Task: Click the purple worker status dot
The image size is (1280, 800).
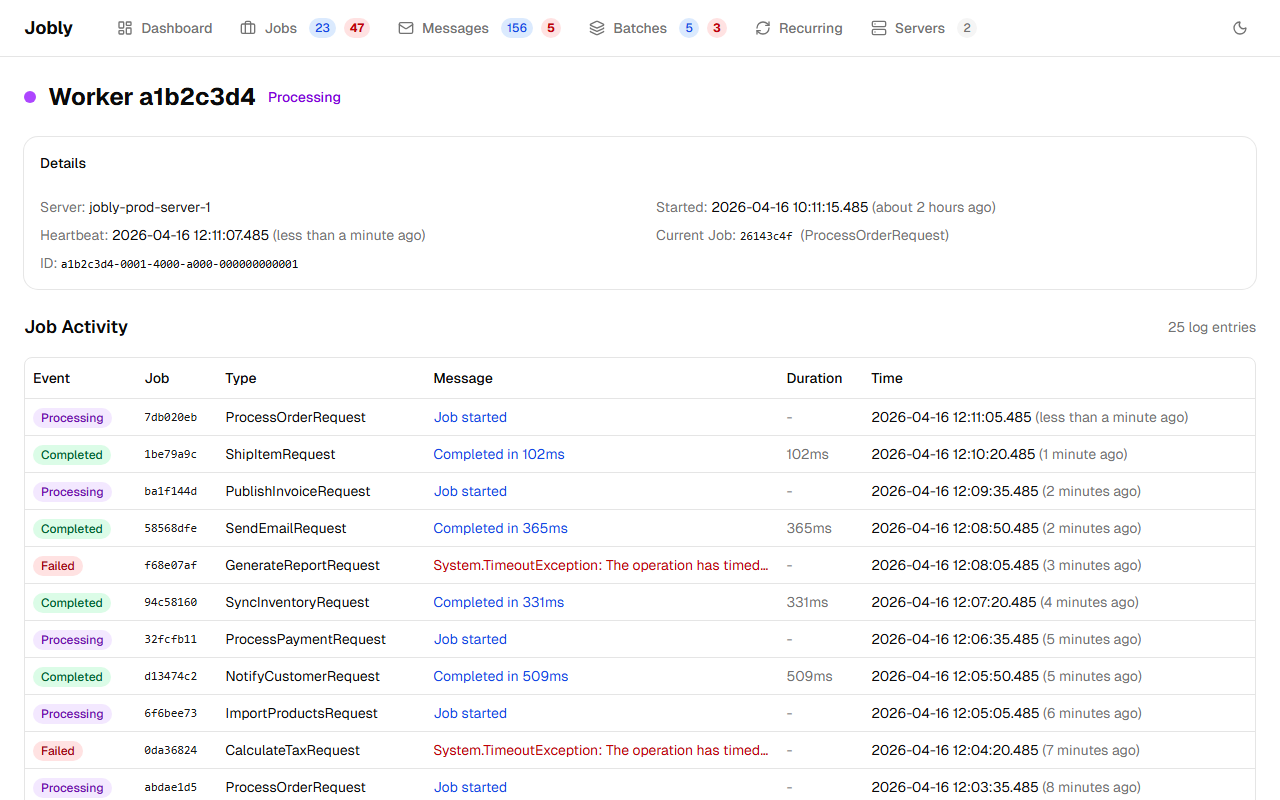Action: 30,97
